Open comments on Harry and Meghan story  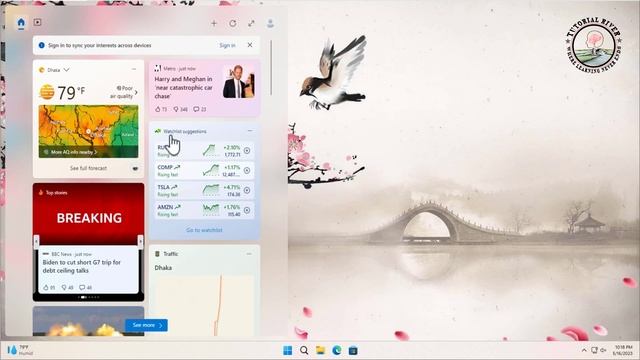point(200,109)
